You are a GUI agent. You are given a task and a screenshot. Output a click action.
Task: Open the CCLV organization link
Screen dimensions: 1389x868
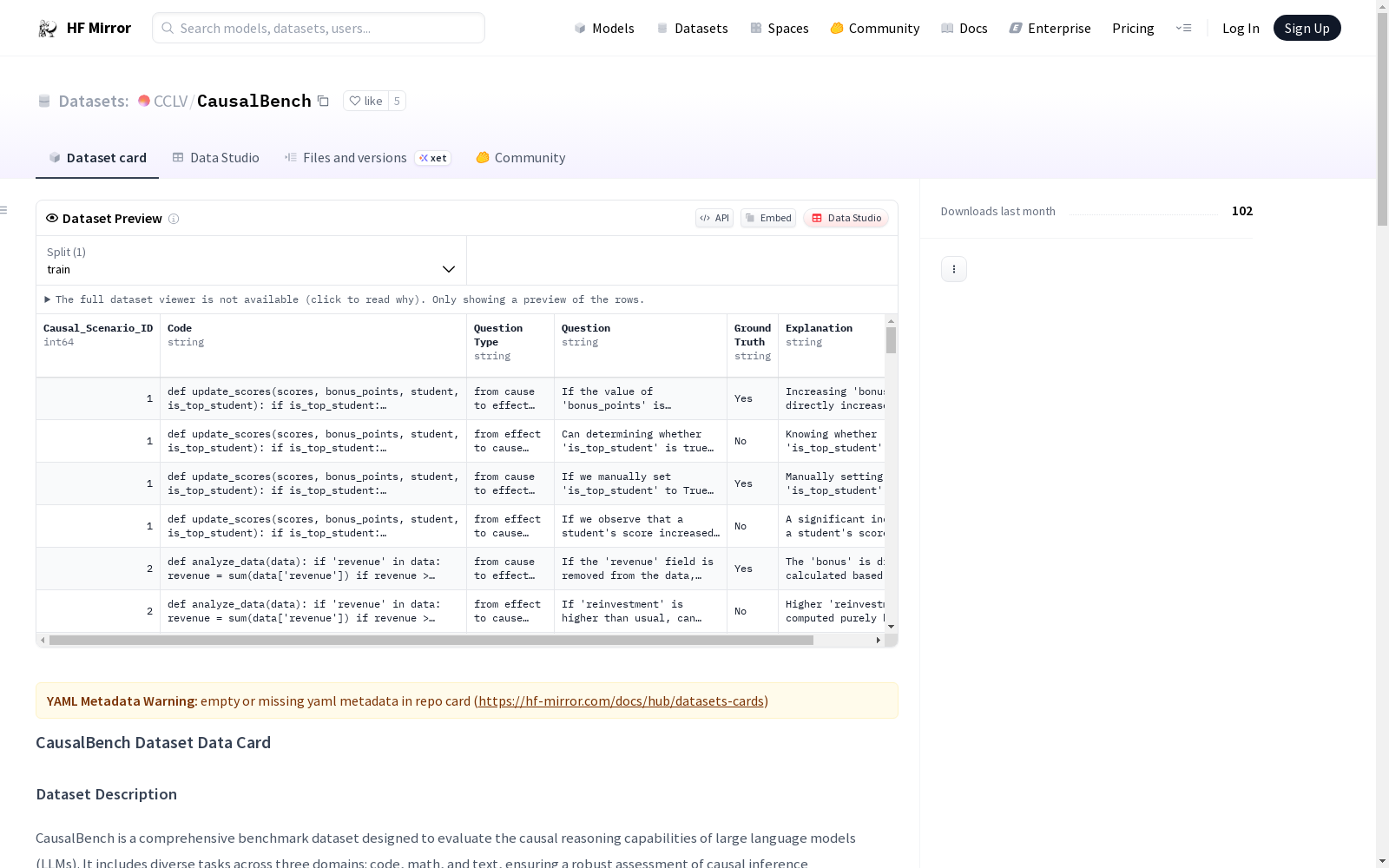click(x=171, y=101)
